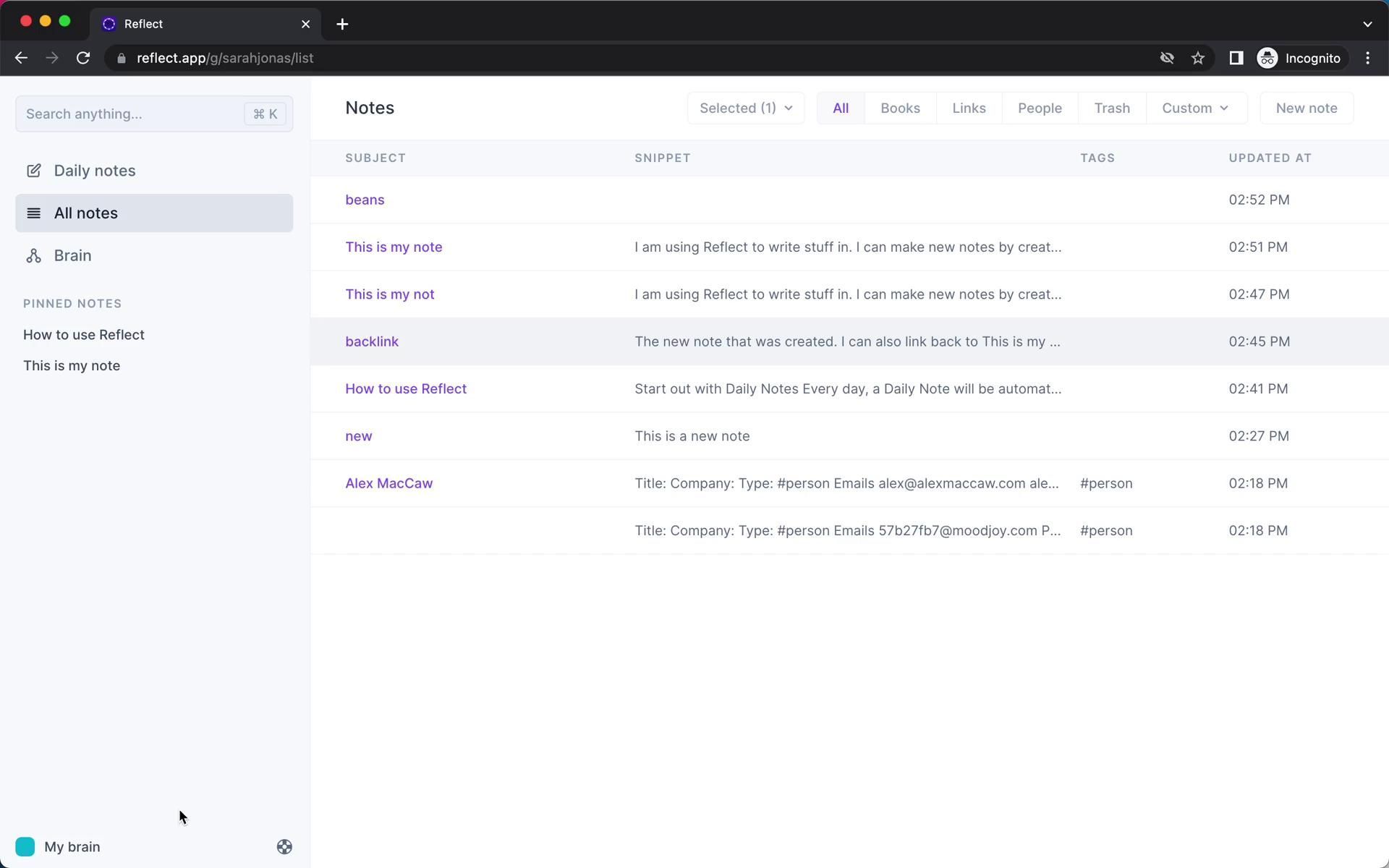Click the tracking protection eye icon
This screenshot has width=1389, height=868.
tap(1166, 58)
